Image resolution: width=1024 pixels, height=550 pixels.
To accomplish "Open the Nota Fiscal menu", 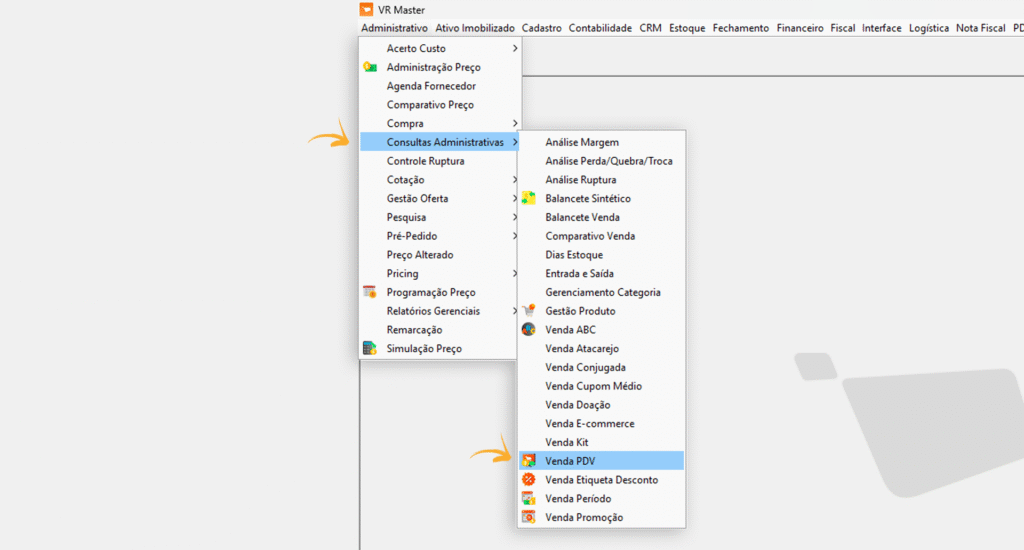I will coord(980,28).
